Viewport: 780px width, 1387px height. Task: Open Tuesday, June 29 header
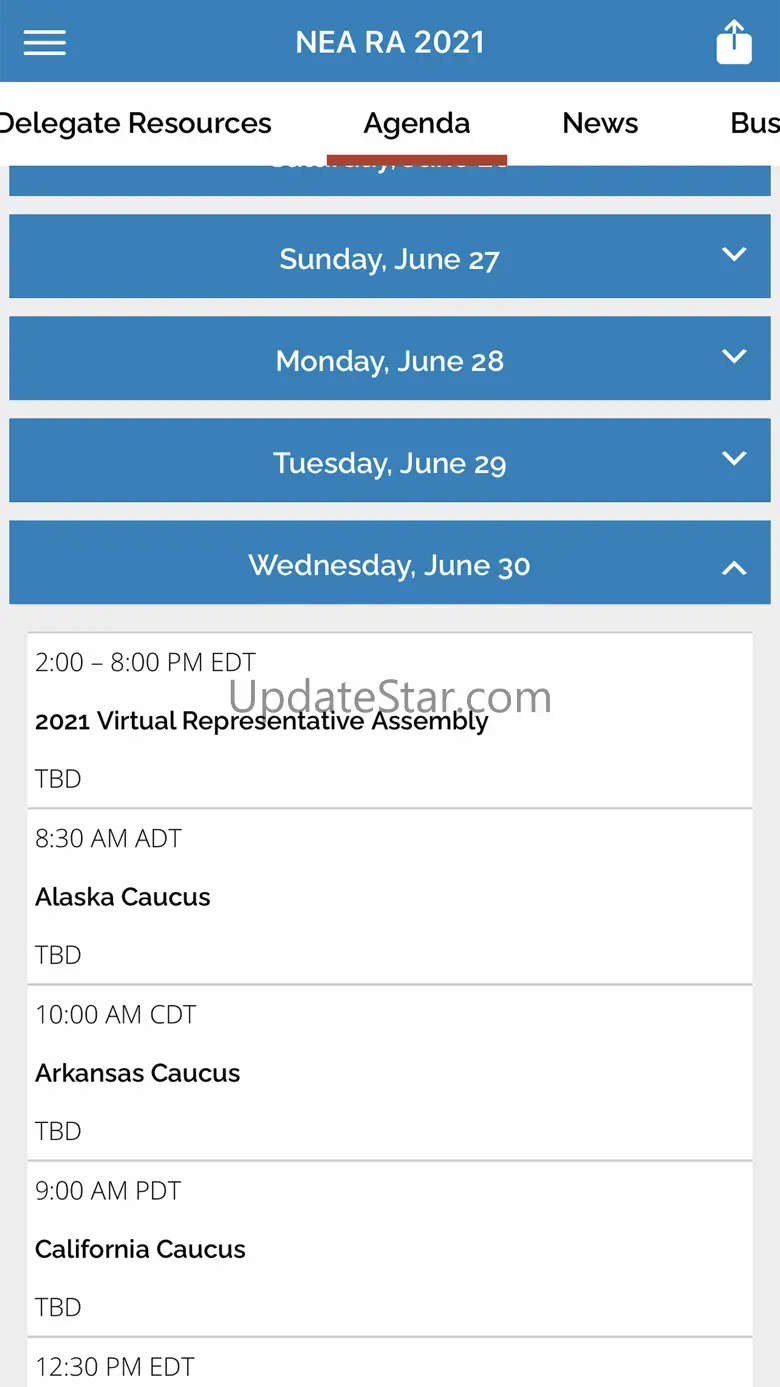[x=389, y=463]
